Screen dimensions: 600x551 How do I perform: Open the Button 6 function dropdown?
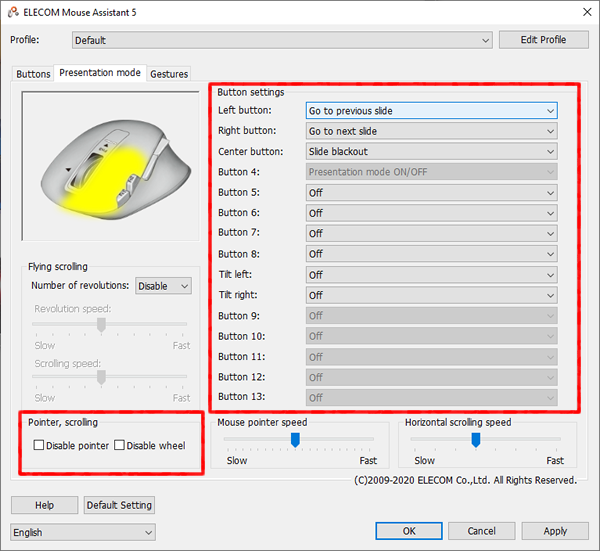(431, 213)
